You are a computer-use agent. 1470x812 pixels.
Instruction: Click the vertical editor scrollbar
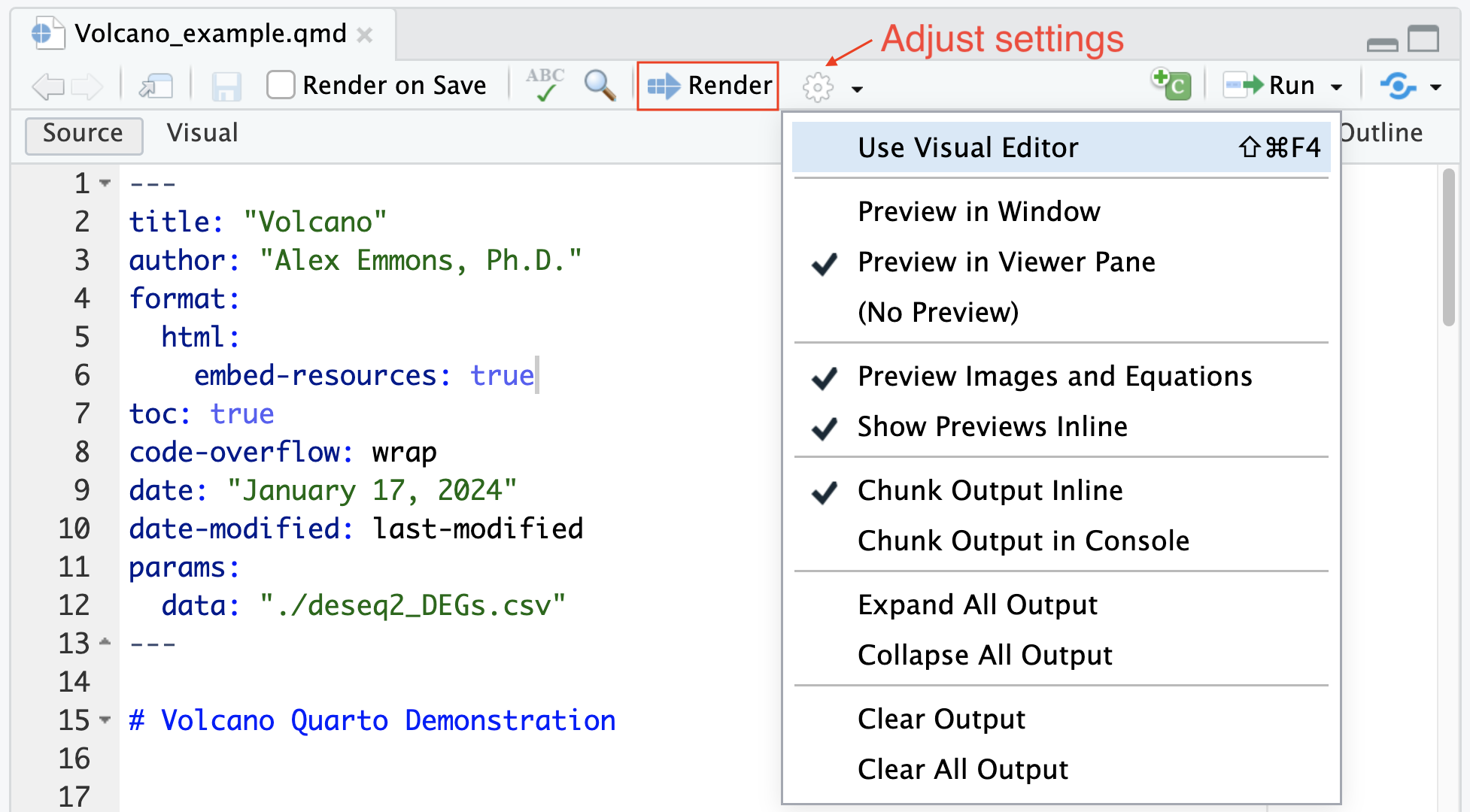tap(1448, 248)
